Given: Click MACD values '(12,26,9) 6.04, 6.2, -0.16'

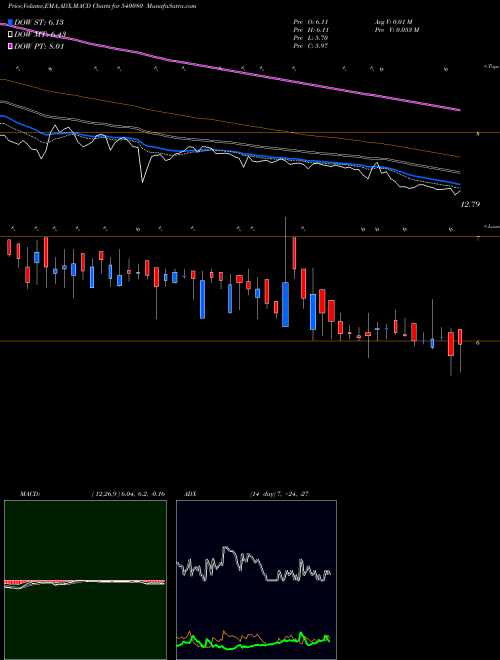Looking at the screenshot, I should click(128, 494).
